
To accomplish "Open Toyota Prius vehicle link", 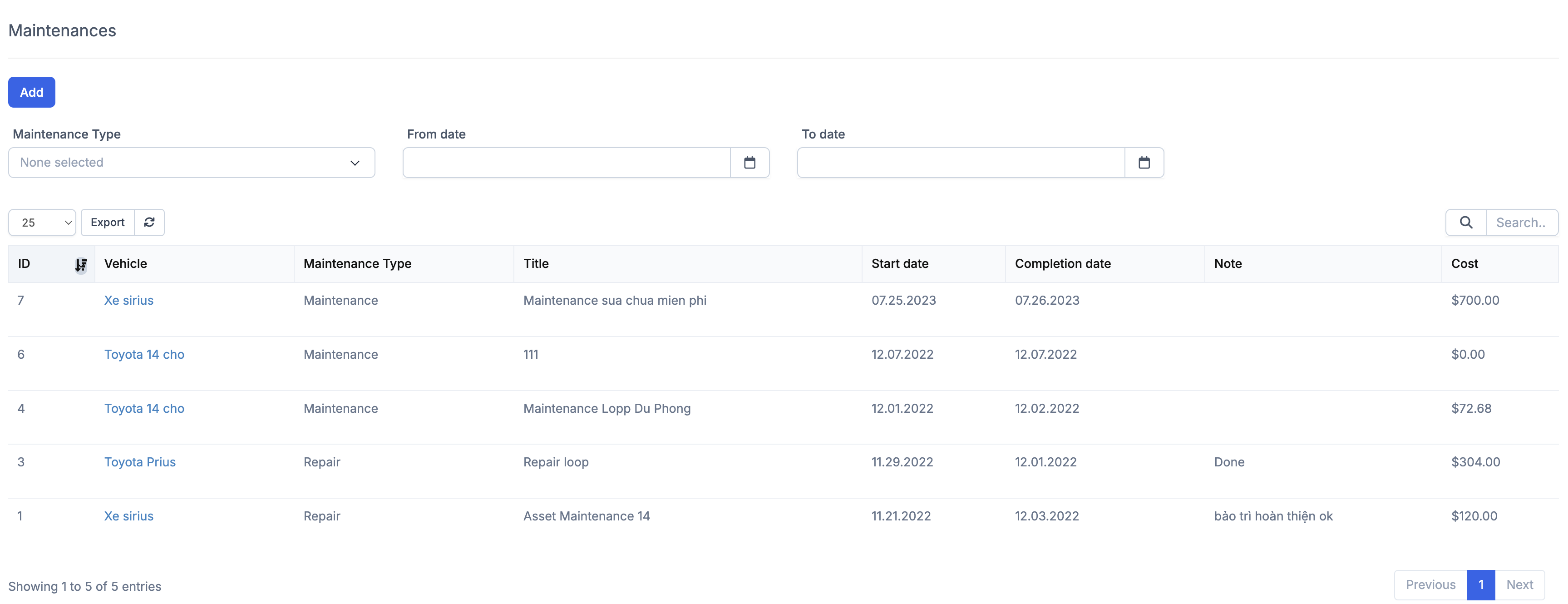I will pyautogui.click(x=139, y=462).
